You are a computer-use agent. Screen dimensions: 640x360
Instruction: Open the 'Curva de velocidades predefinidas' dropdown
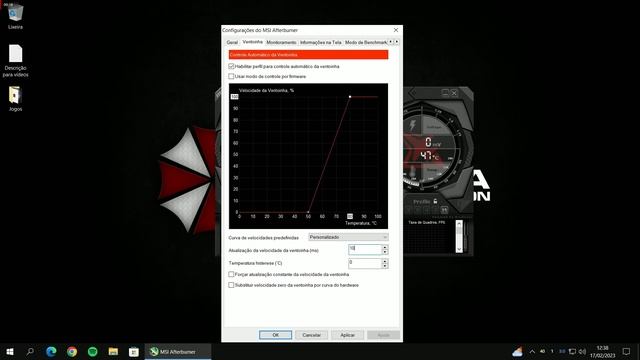click(x=348, y=237)
